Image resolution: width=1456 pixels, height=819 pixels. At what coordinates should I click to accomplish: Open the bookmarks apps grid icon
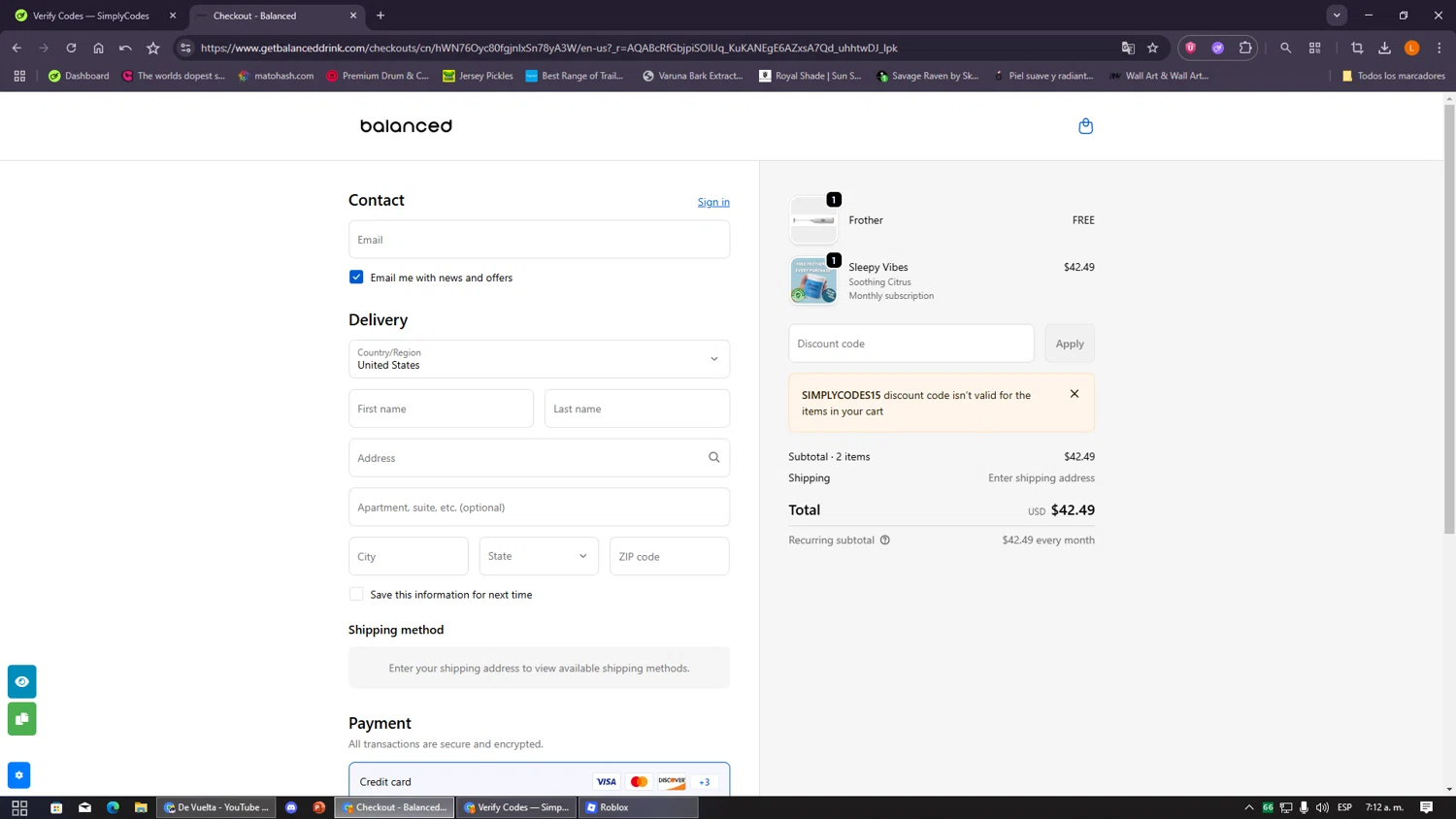tap(19, 76)
